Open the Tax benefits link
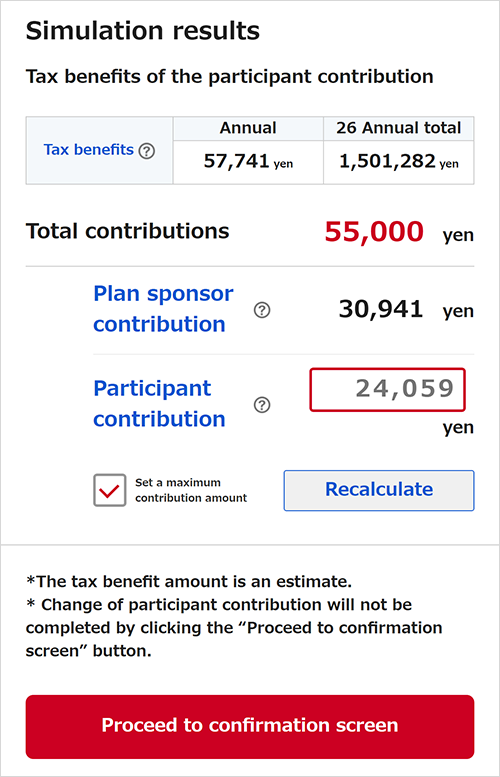The height and width of the screenshot is (777, 500). tap(89, 150)
